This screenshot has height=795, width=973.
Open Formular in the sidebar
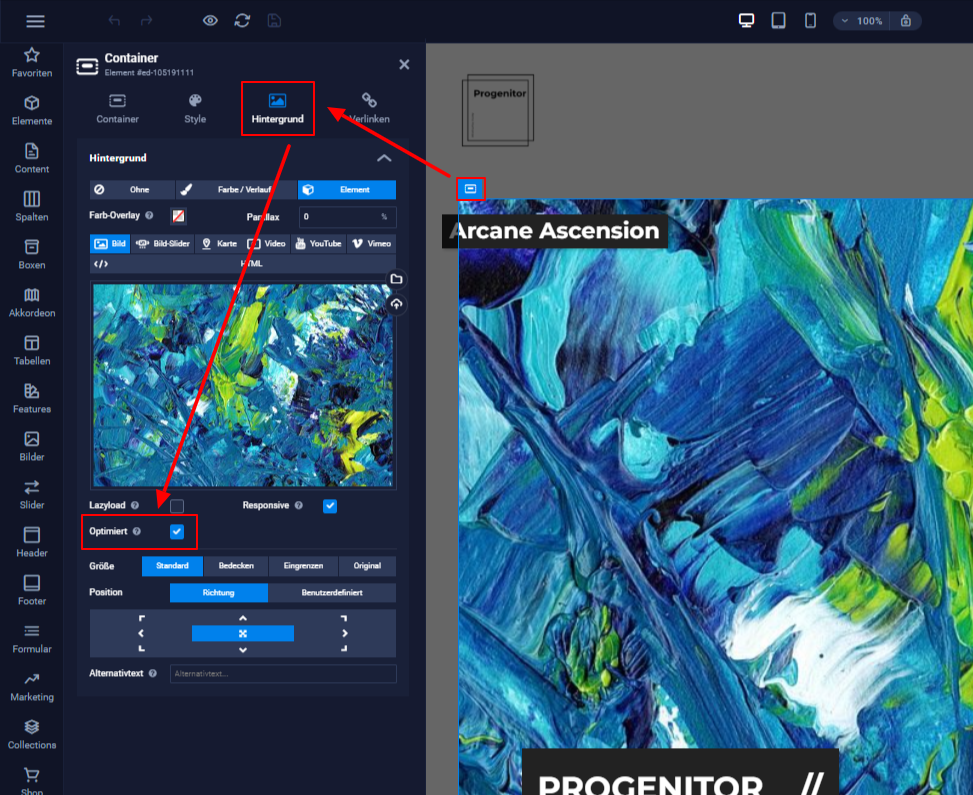point(32,639)
